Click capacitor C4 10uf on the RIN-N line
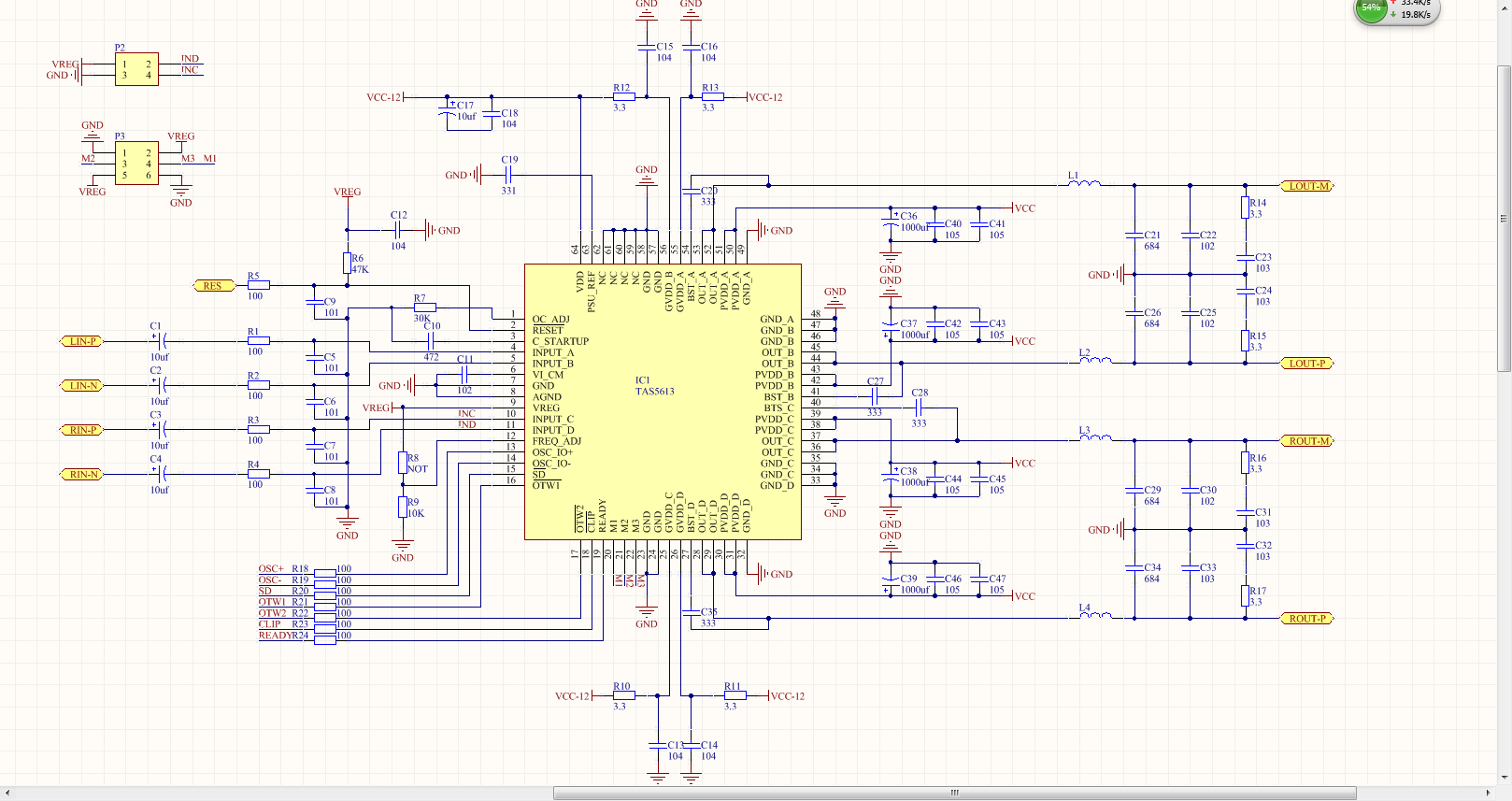The height and width of the screenshot is (801, 1512). (x=161, y=474)
